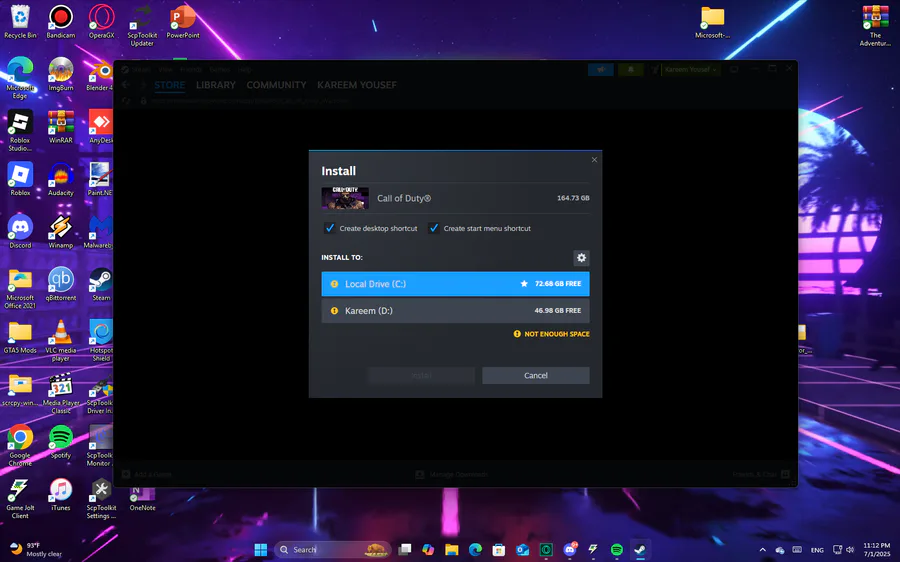Screen dimensions: 900x562
Task: Open the Roblox desktop icon
Action: [x=20, y=179]
